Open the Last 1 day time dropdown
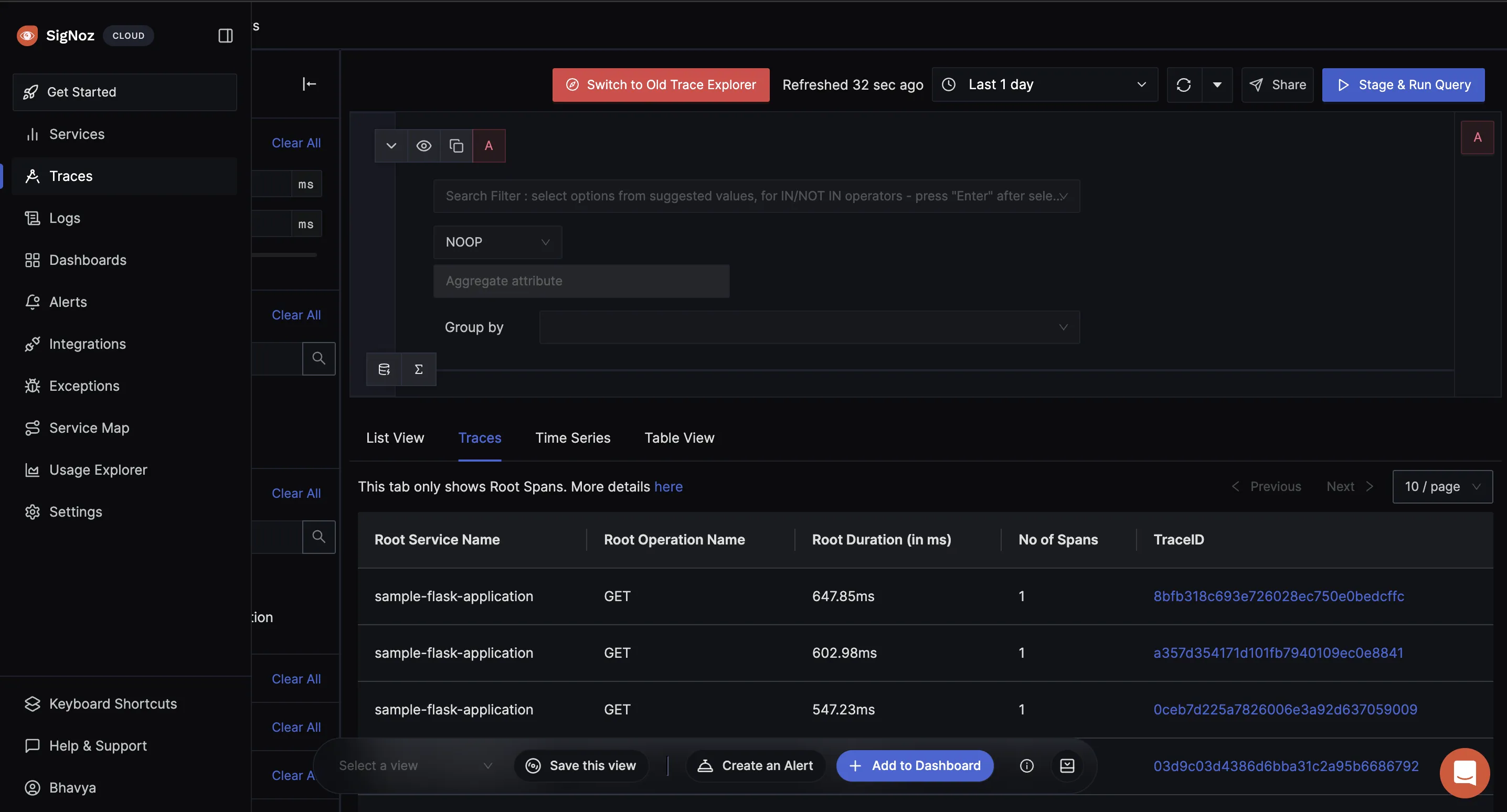The width and height of the screenshot is (1507, 812). (x=1044, y=85)
